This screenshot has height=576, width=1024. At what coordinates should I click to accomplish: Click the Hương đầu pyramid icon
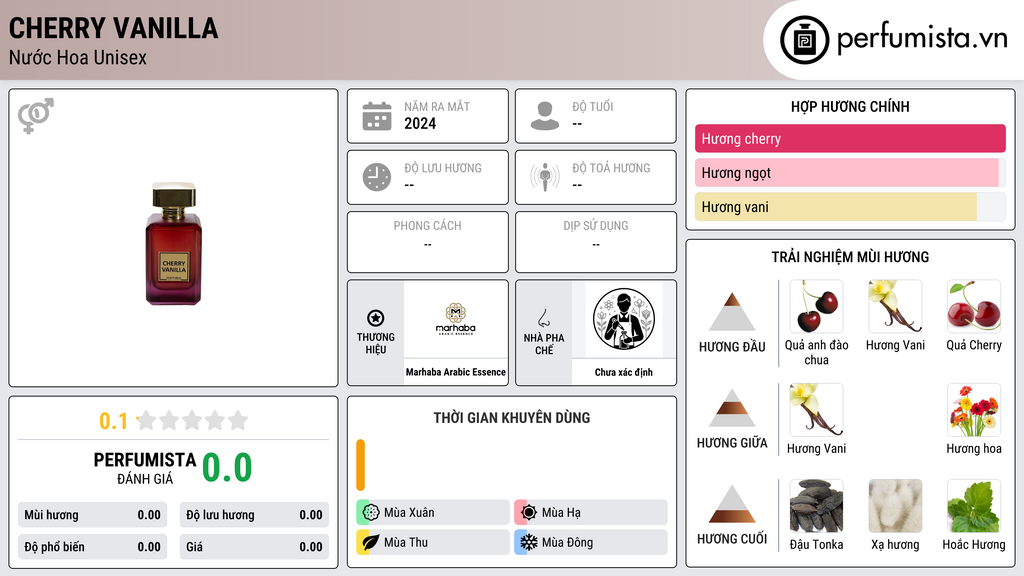click(732, 312)
